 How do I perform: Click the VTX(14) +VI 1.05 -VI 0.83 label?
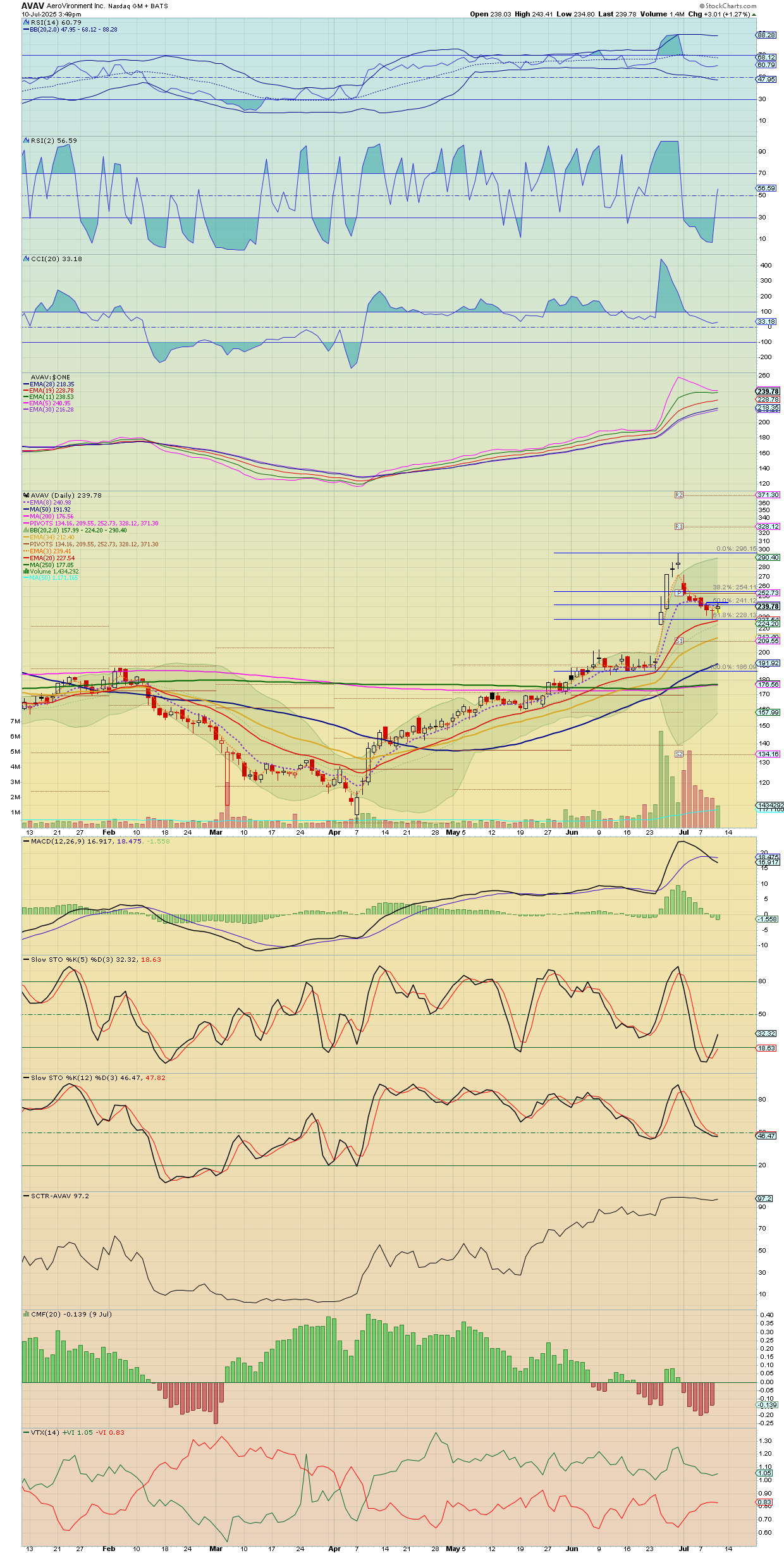tap(78, 1432)
